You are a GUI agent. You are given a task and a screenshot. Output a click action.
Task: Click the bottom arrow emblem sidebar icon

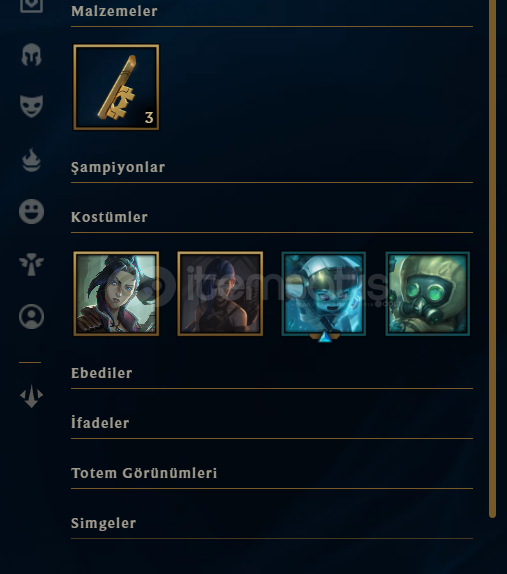tap(31, 396)
